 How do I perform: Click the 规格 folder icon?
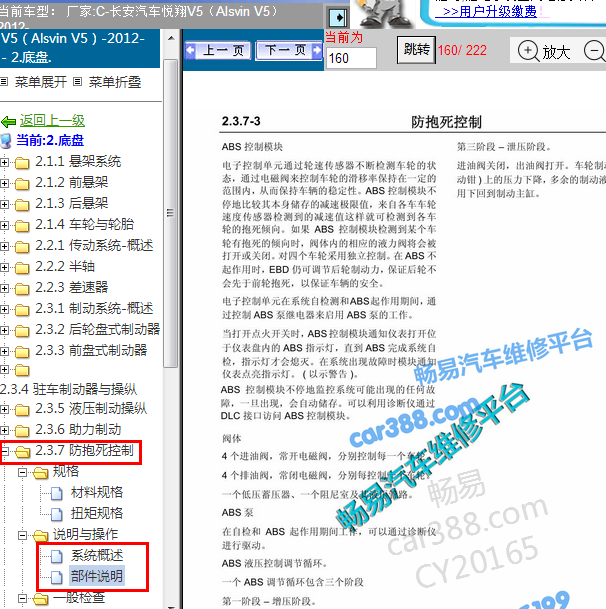[x=40, y=473]
